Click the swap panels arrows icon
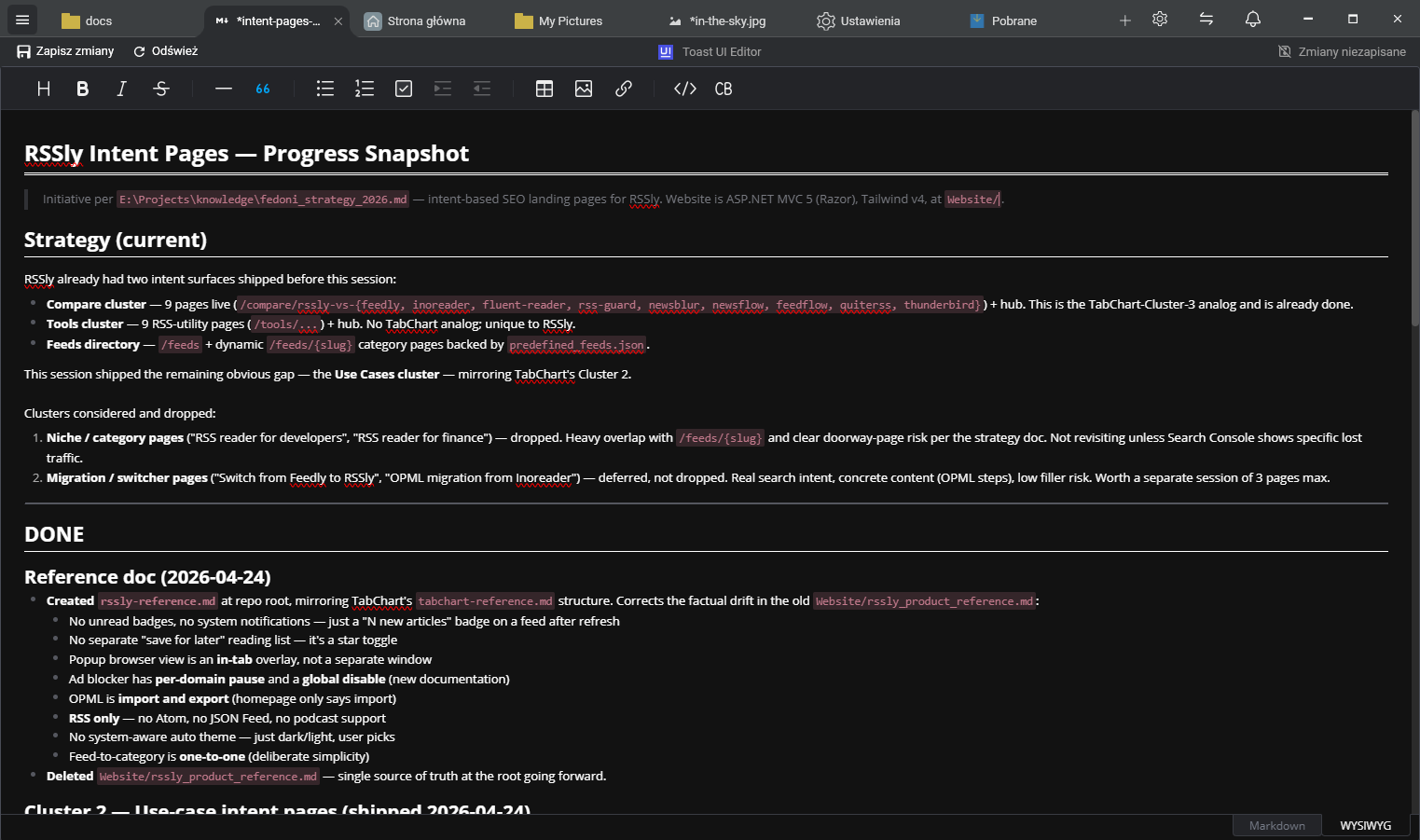The image size is (1420, 840). tap(1206, 19)
